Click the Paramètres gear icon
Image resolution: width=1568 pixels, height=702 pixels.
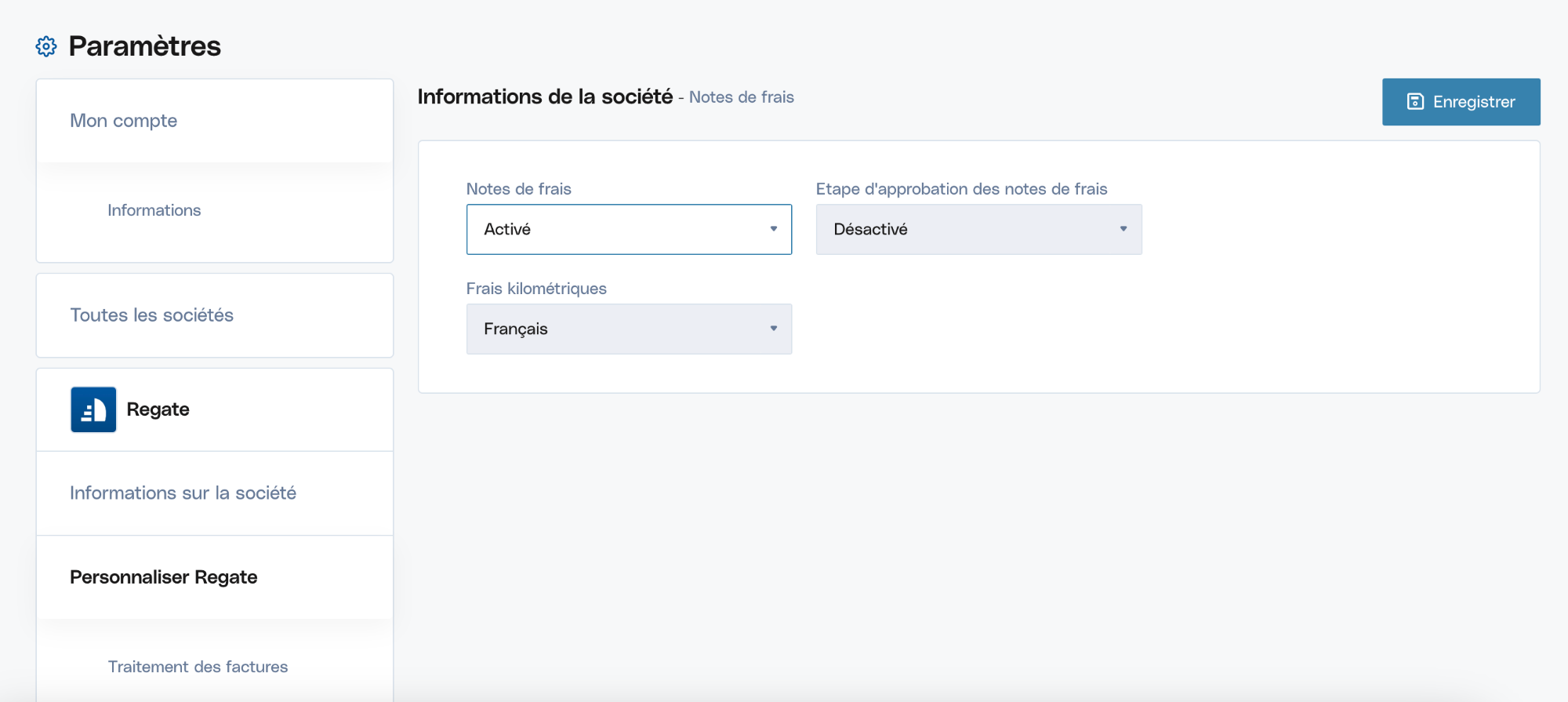(46, 46)
